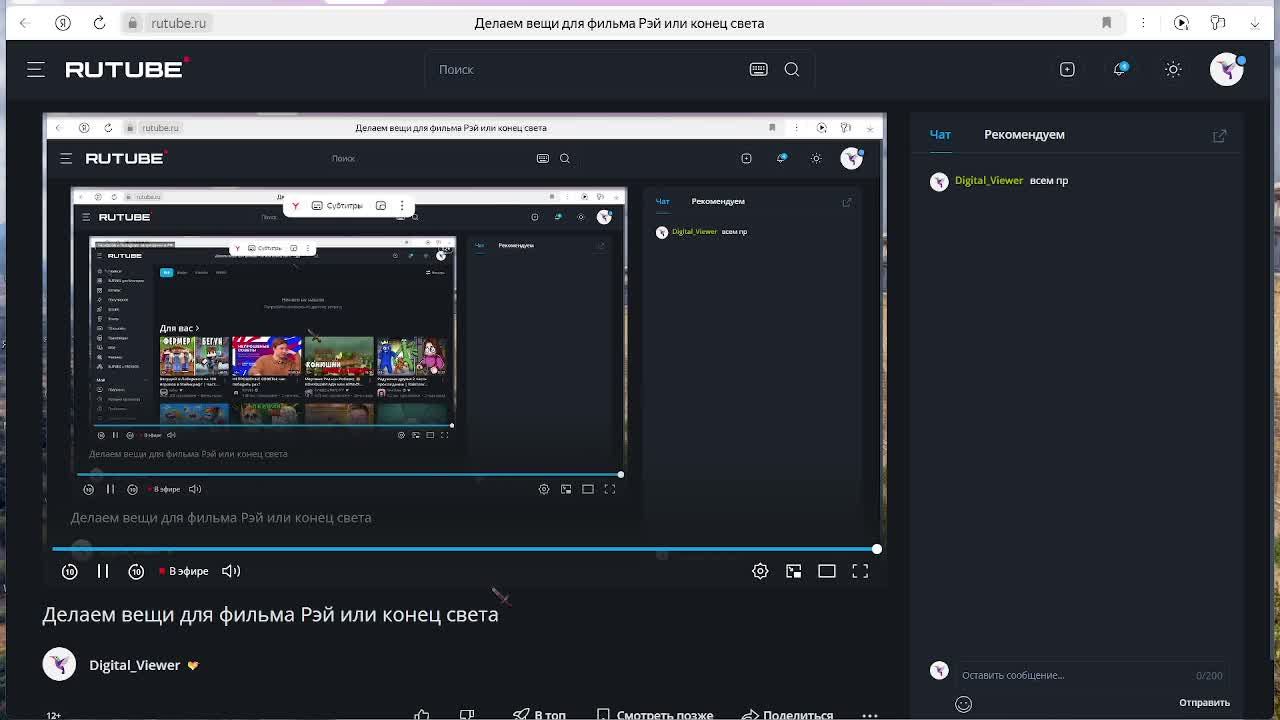Screen dimensions: 1280x720
Task: Open the browser three-dot page menu
Action: 1143,23
